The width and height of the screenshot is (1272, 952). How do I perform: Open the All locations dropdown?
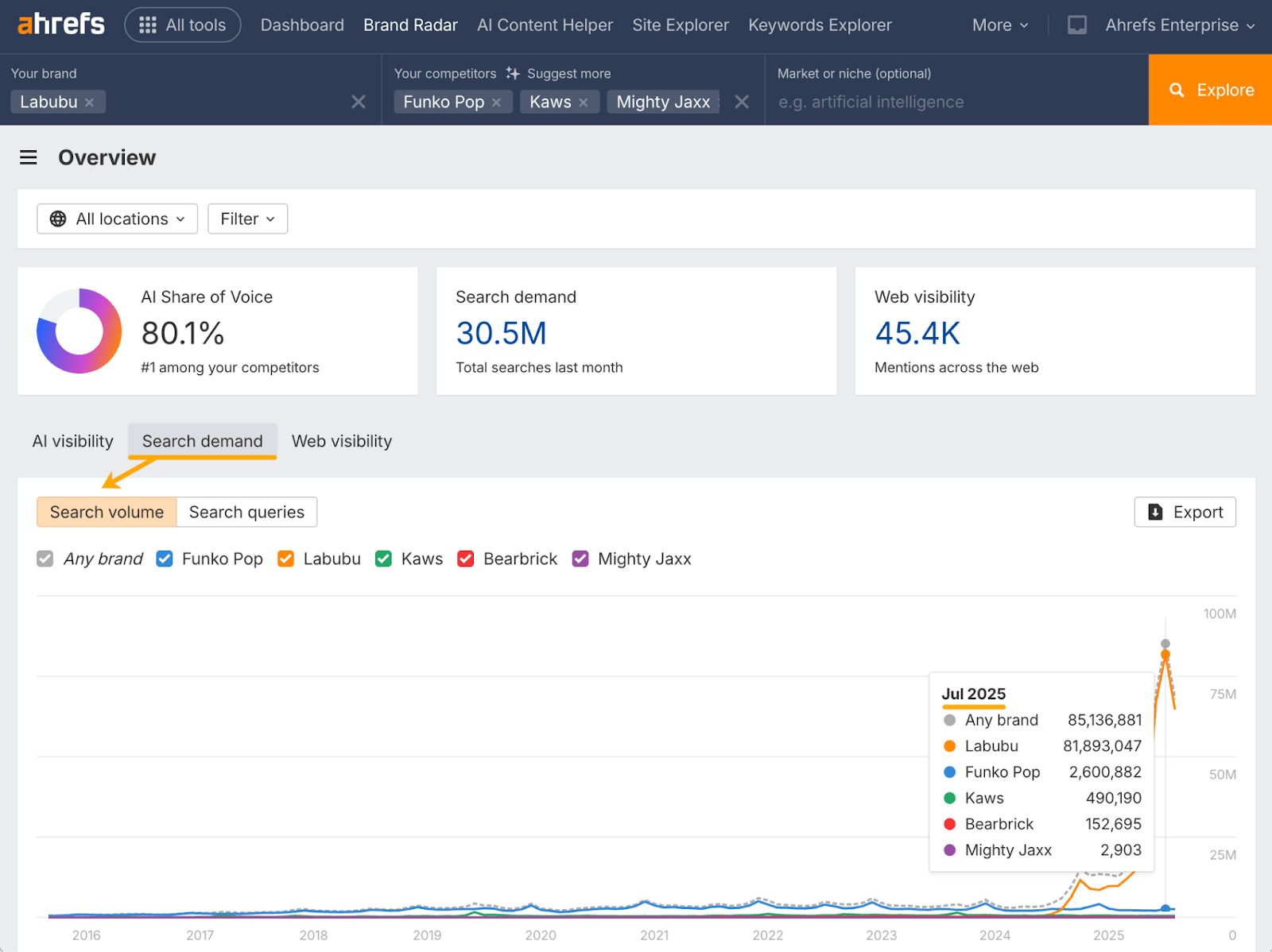(117, 219)
